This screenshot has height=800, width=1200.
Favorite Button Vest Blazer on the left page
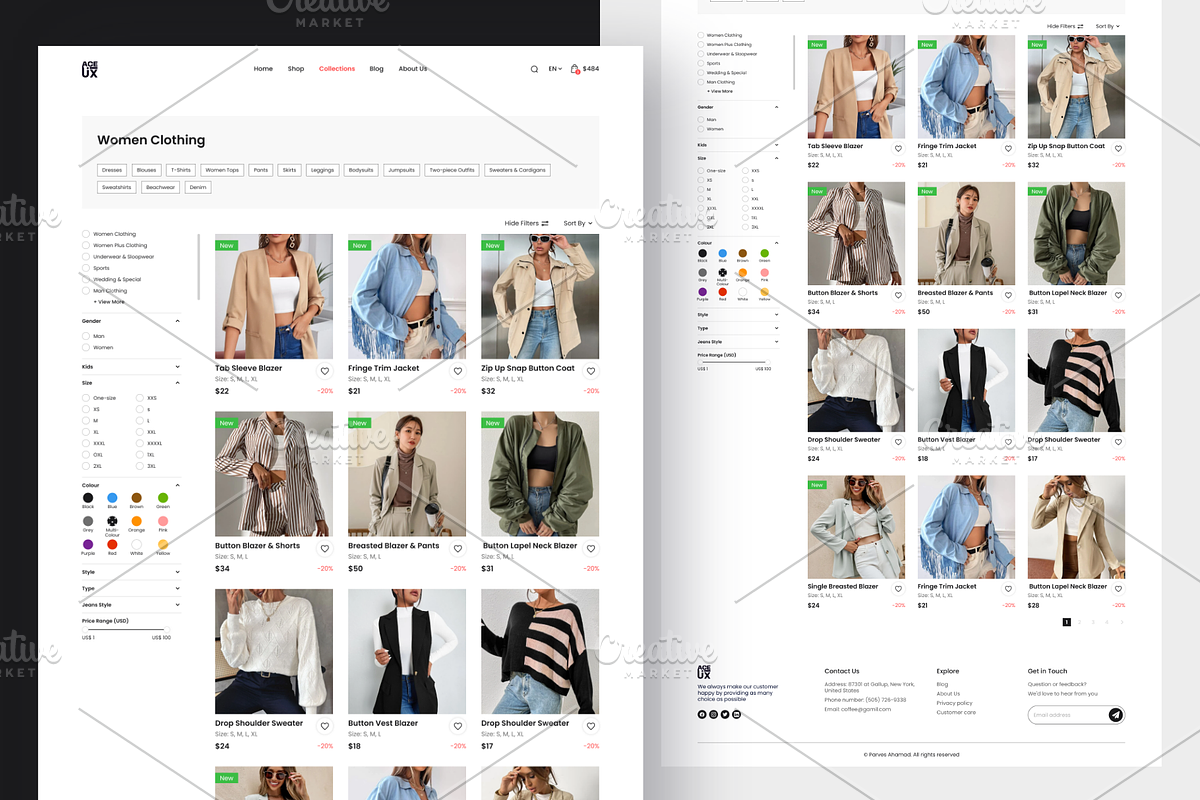tap(458, 726)
